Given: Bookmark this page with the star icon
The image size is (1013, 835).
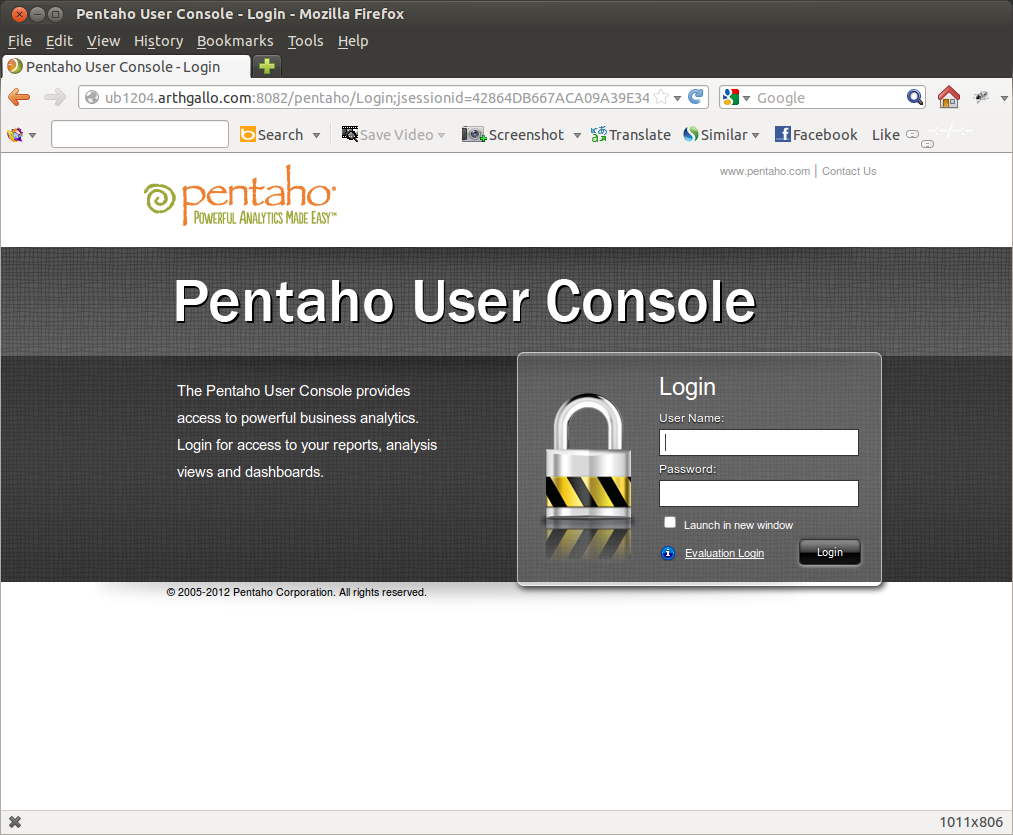Looking at the screenshot, I should 661,97.
